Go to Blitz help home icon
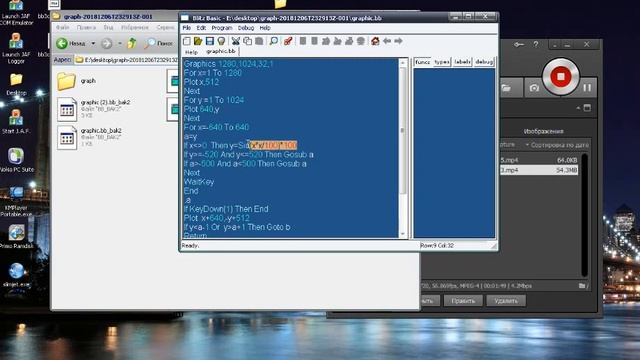This screenshot has width=640, height=360. 375,41
